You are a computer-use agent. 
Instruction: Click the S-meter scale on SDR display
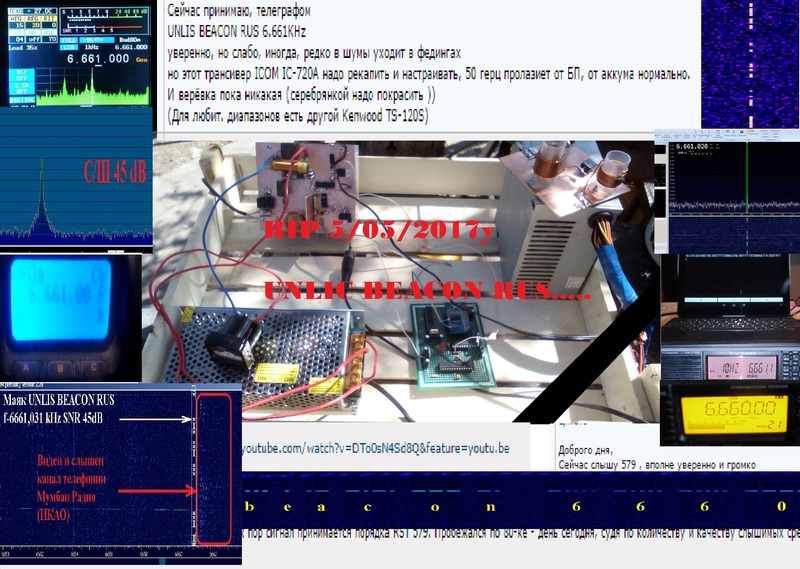pos(105,21)
